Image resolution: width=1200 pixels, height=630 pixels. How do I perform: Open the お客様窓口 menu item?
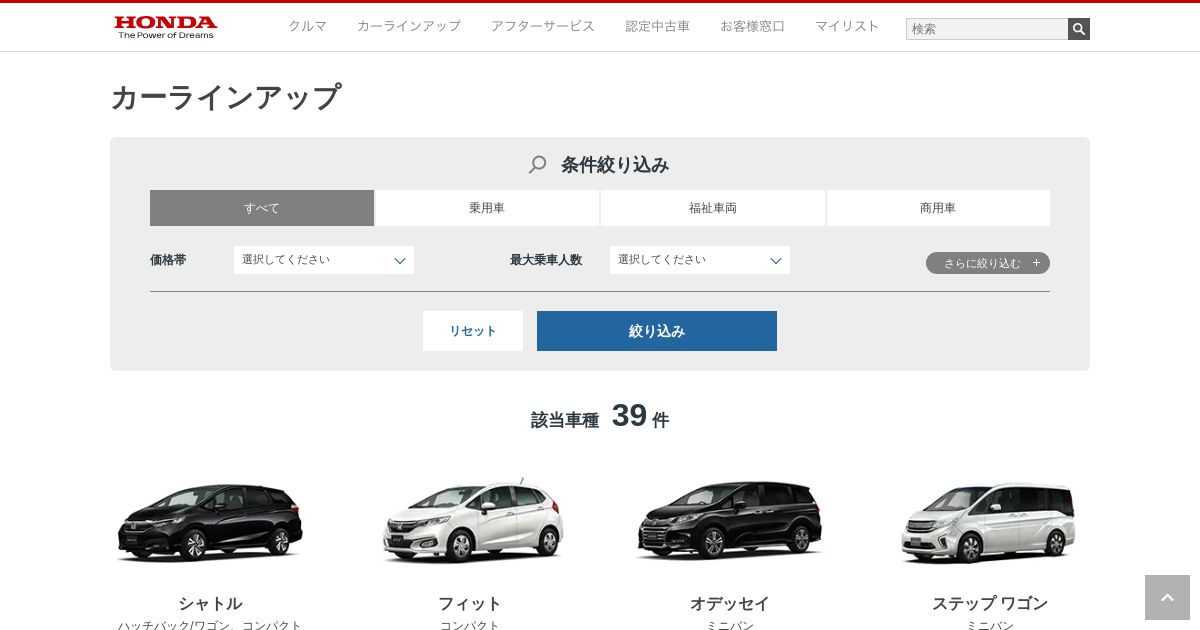[x=753, y=26]
